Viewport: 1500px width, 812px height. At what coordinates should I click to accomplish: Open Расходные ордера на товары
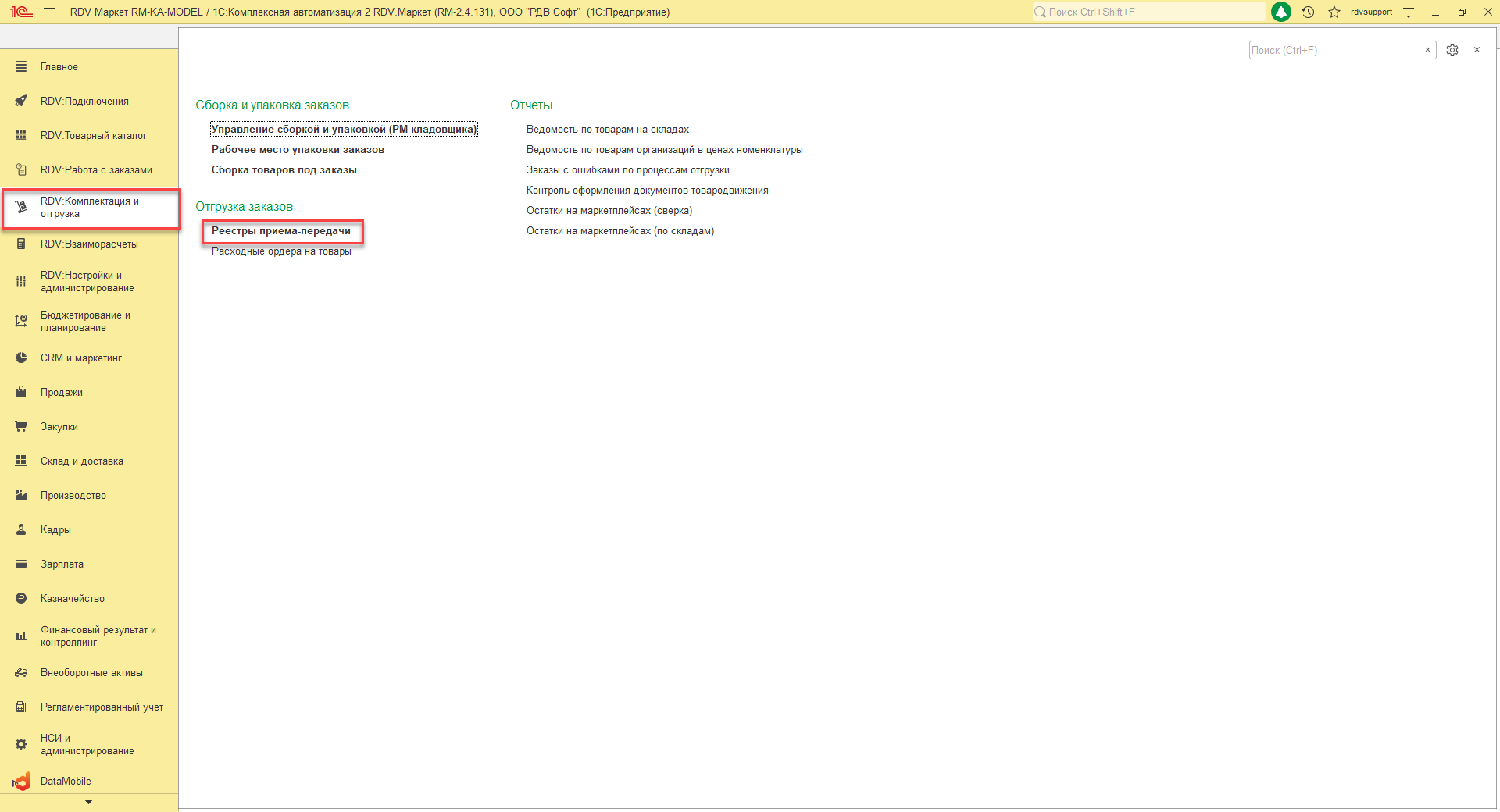pos(281,251)
